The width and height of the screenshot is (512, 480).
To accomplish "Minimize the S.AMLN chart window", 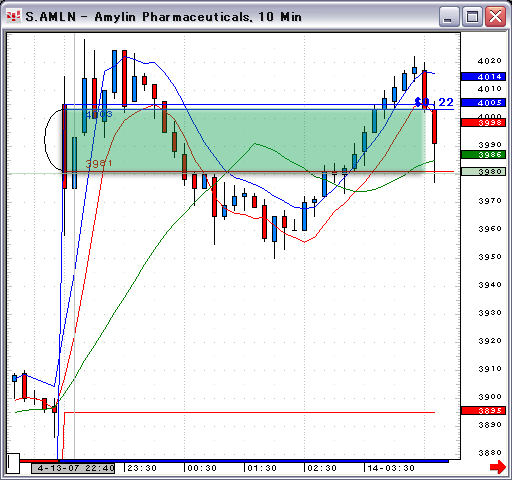I will 448,17.
